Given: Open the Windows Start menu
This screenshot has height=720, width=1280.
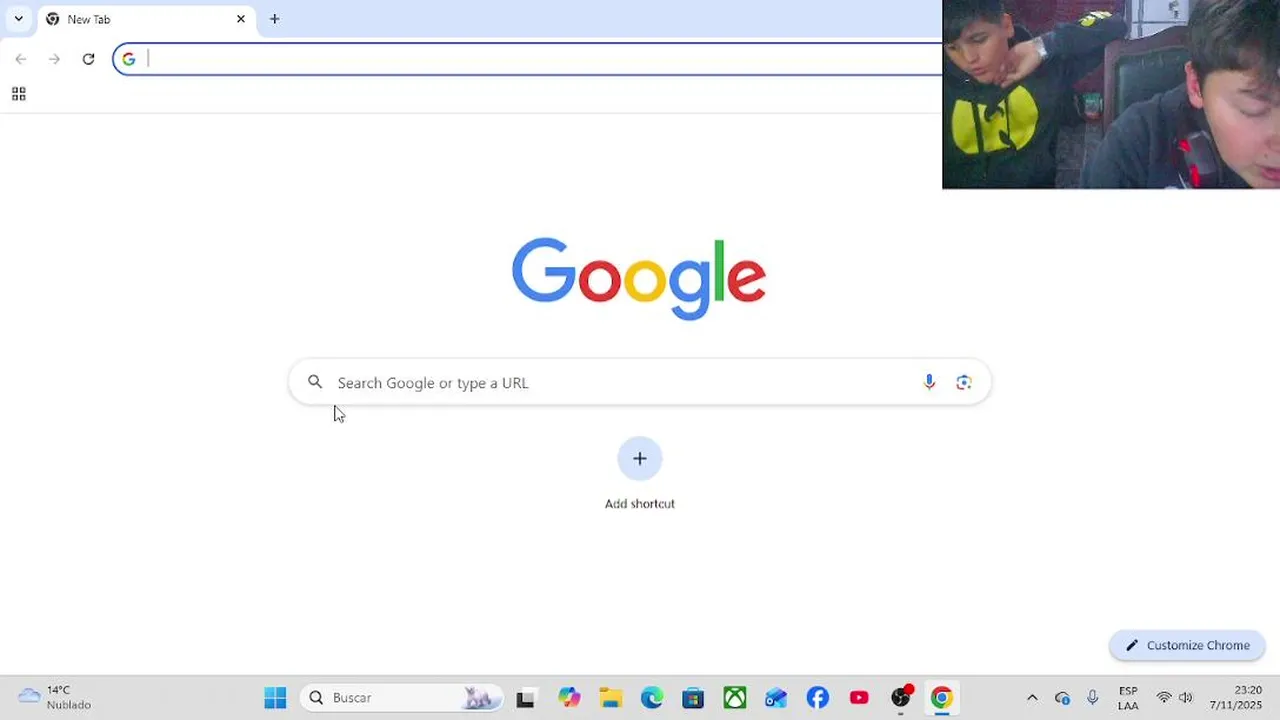Looking at the screenshot, I should click(x=275, y=697).
